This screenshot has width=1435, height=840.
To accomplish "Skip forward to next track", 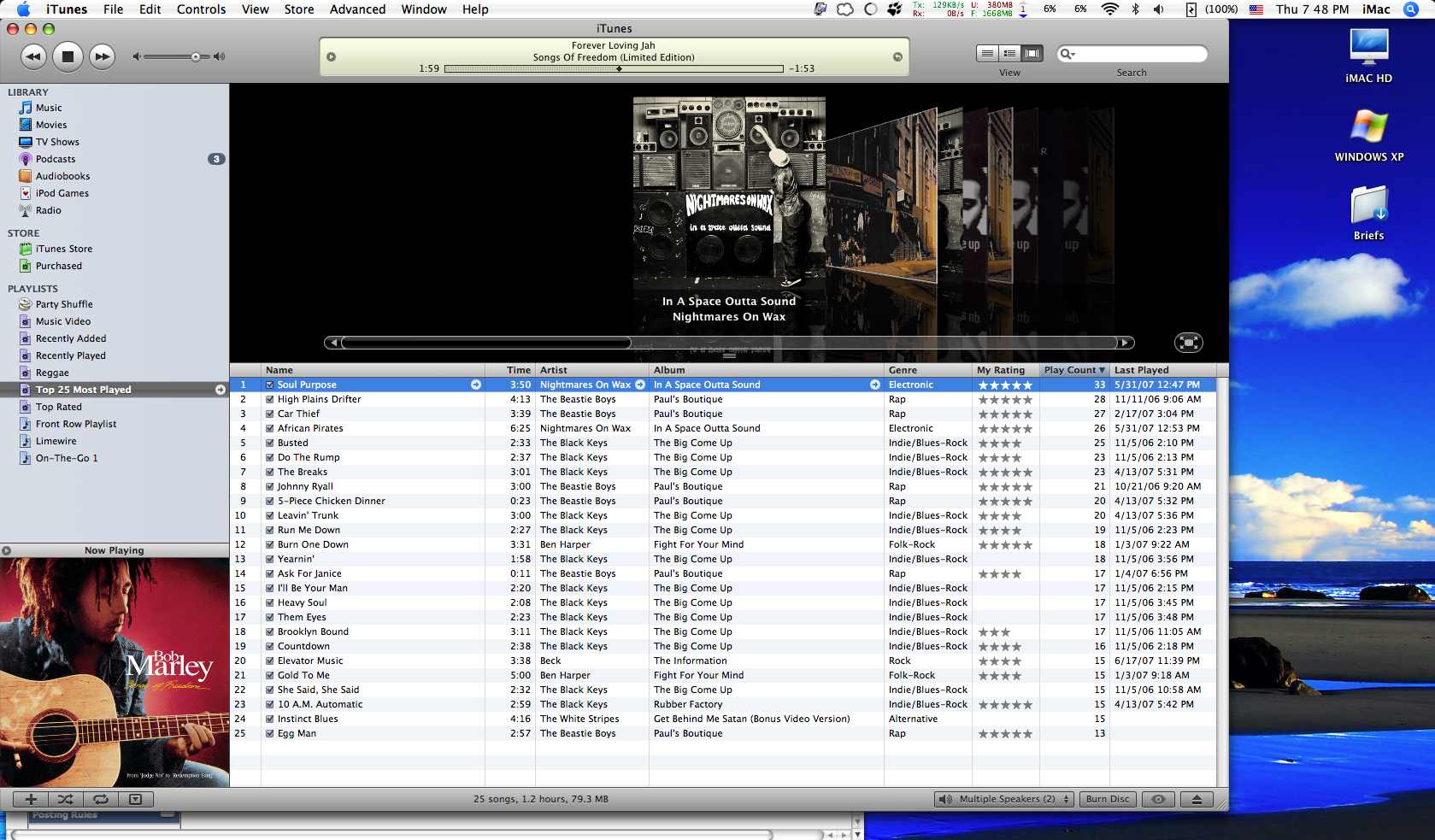I will coord(102,56).
